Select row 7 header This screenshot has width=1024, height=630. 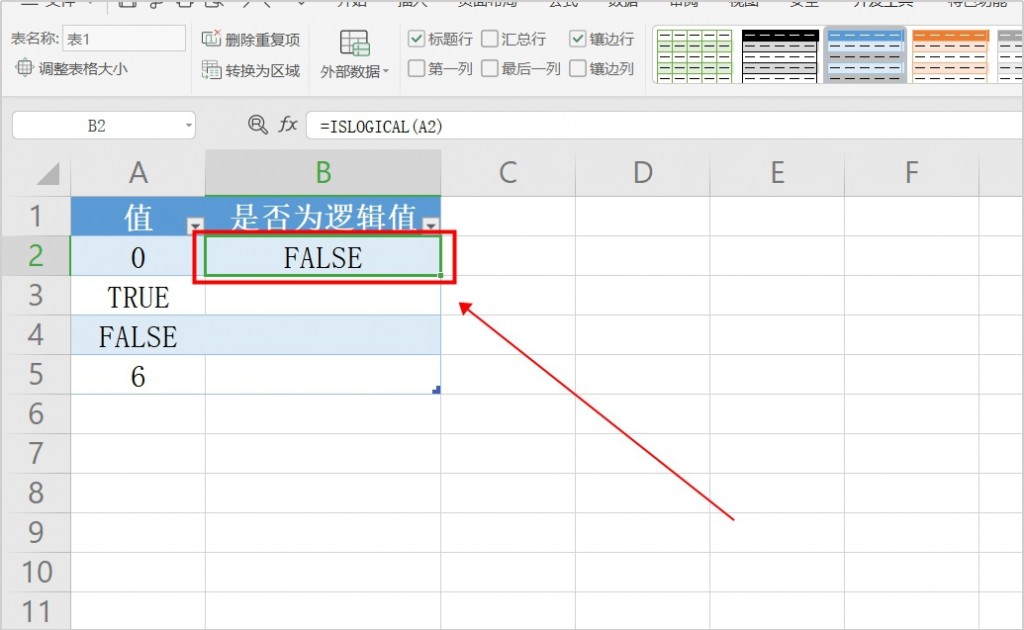point(36,453)
